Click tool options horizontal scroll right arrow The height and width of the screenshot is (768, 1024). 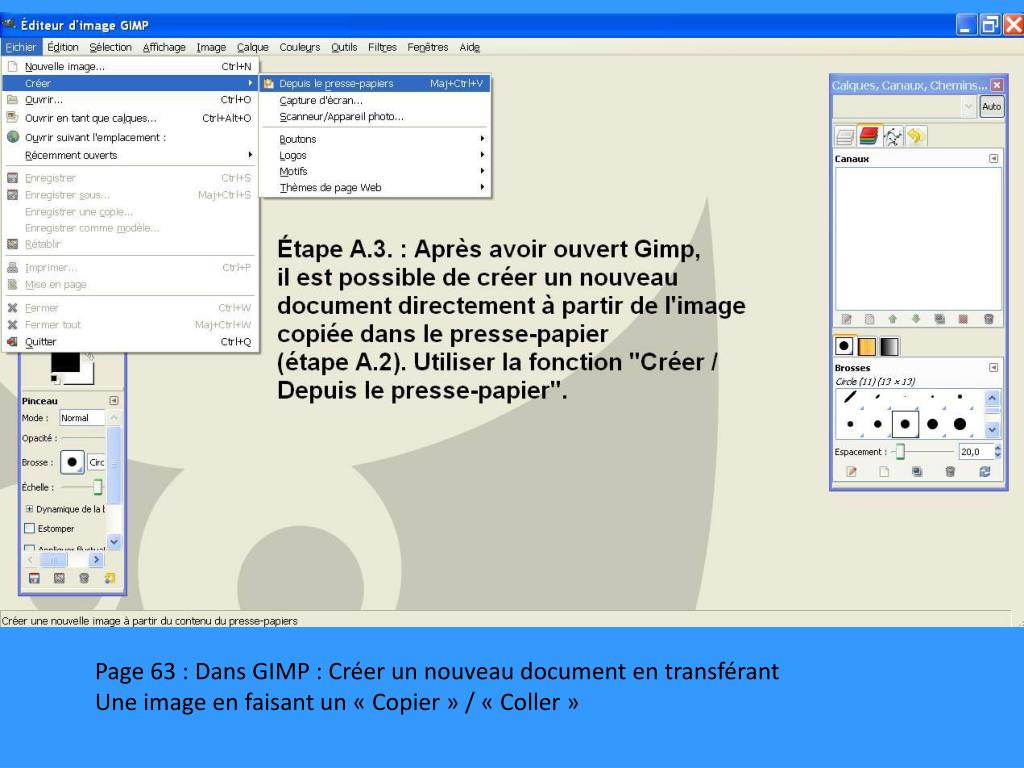tap(96, 560)
